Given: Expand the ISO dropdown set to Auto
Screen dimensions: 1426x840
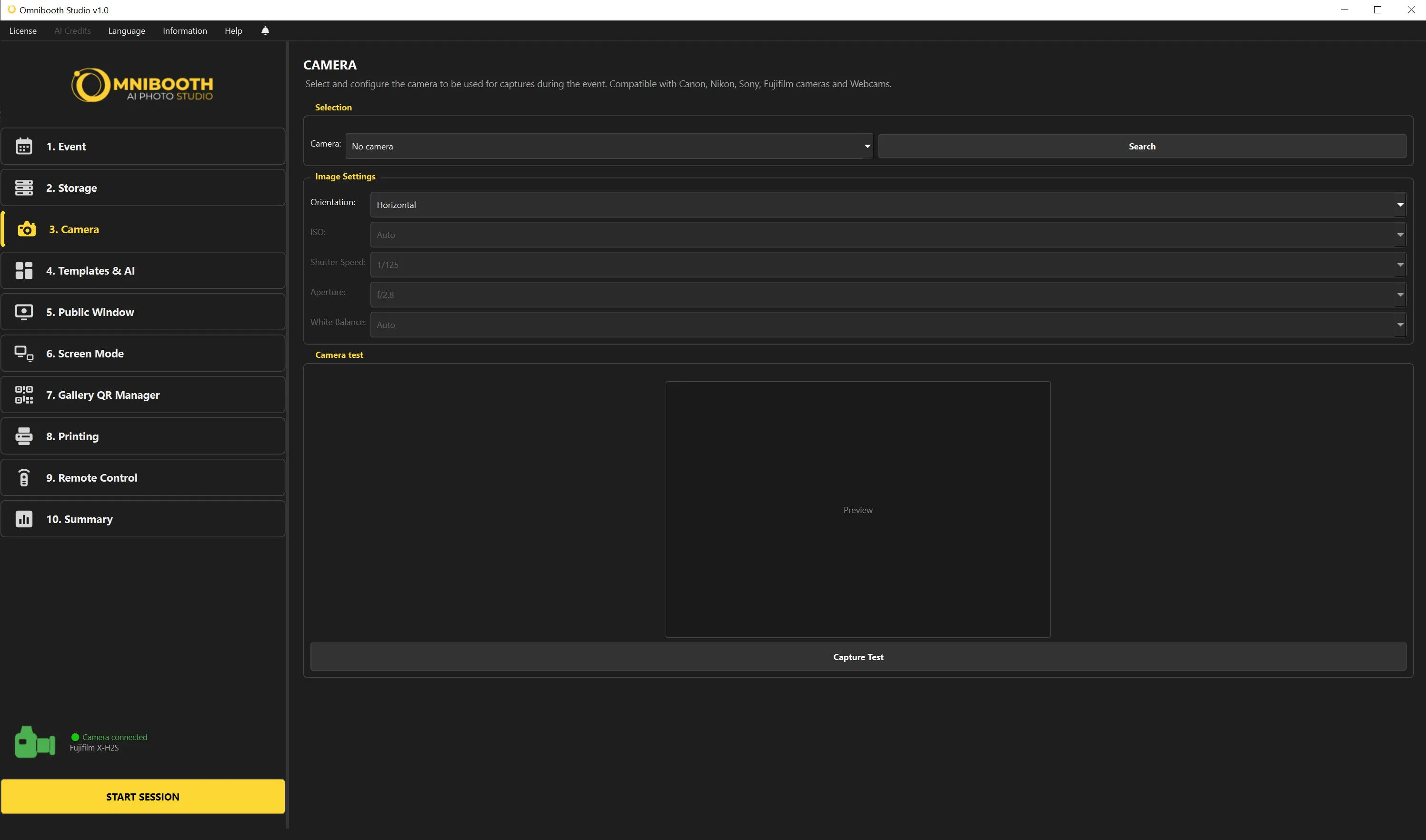Looking at the screenshot, I should [888, 234].
